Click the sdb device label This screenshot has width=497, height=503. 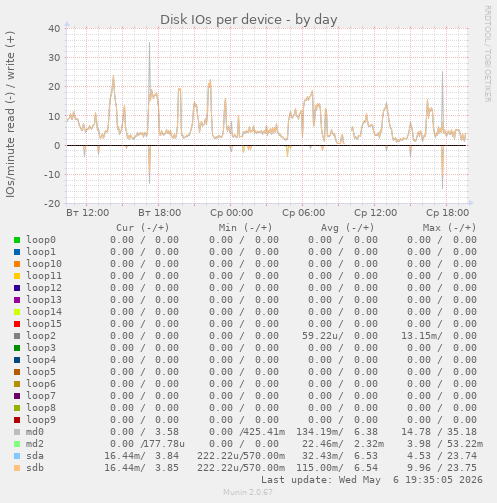tap(35, 468)
